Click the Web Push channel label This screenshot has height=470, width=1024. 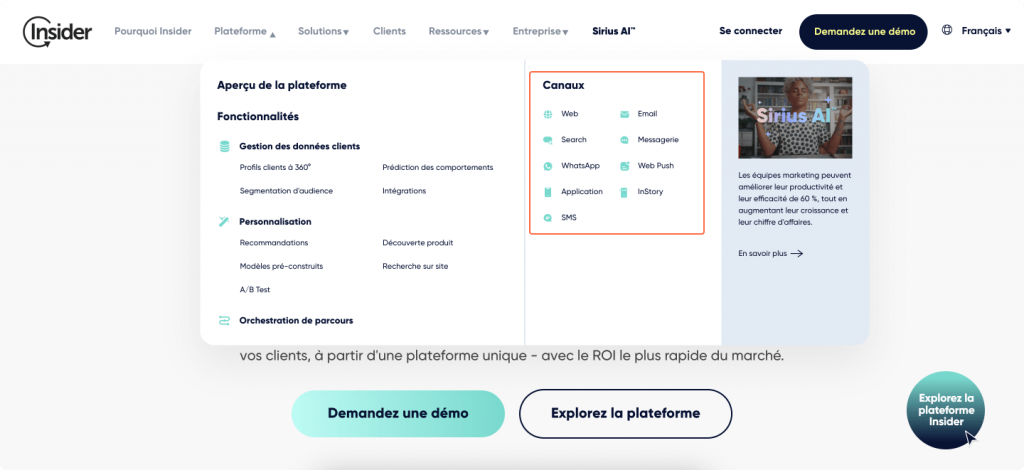coord(656,166)
